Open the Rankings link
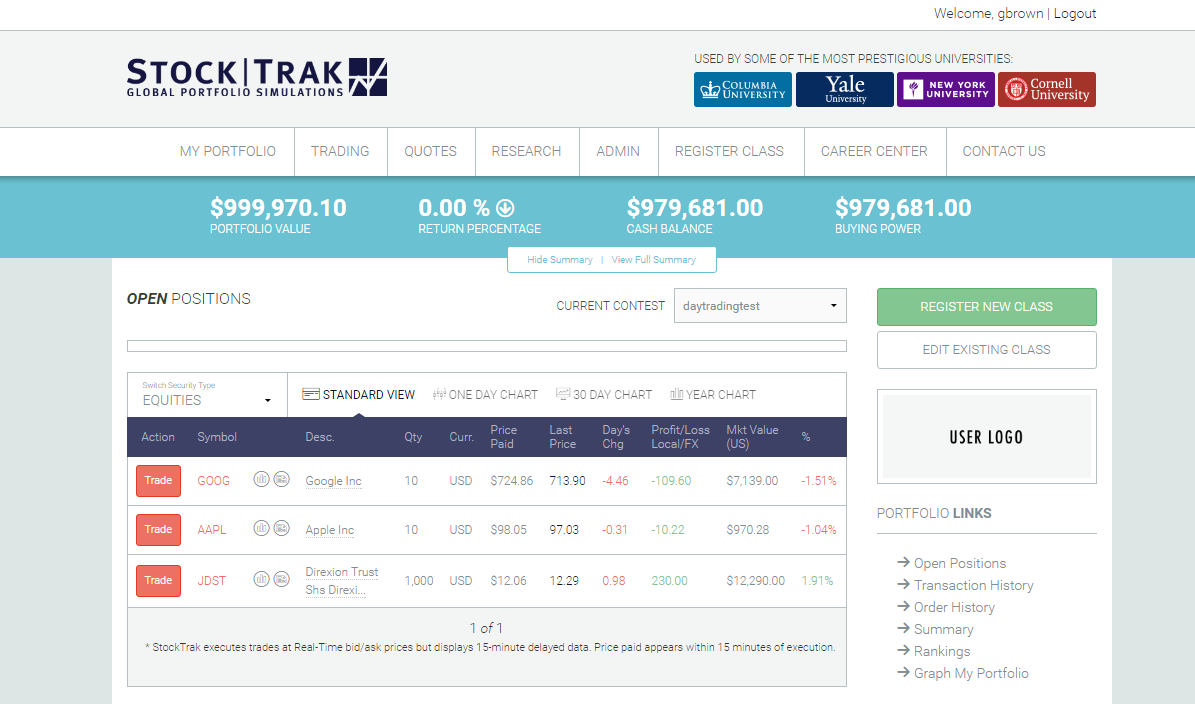Viewport: 1195px width, 704px height. (x=942, y=651)
